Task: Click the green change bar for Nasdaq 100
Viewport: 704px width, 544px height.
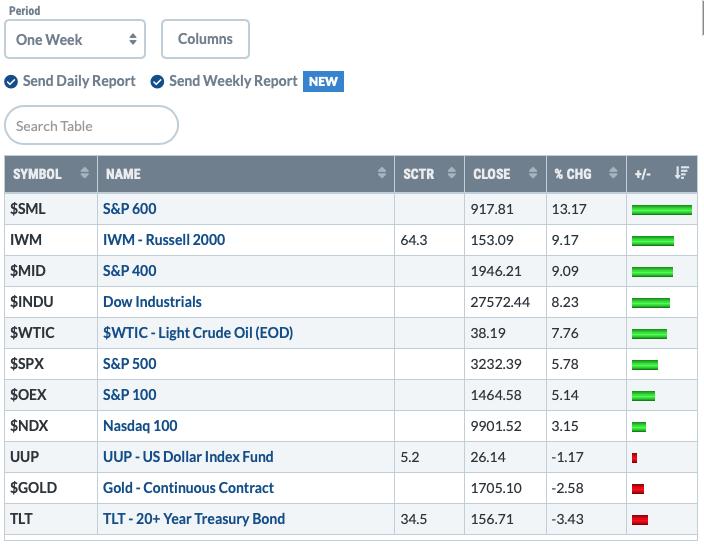Action: click(x=639, y=426)
